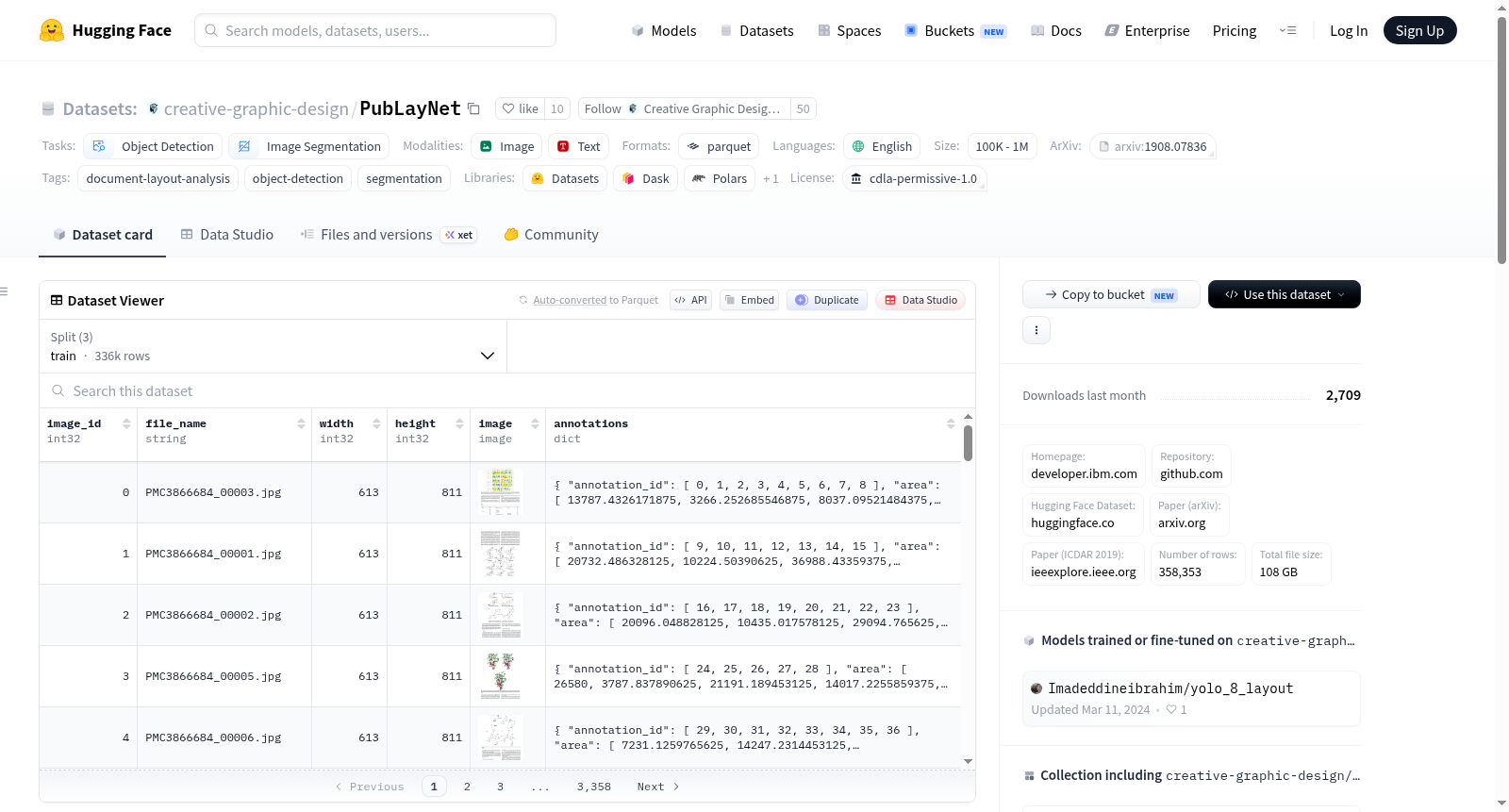Screen dimensions: 1509x812
Task: Sort the width column
Action: tap(376, 423)
